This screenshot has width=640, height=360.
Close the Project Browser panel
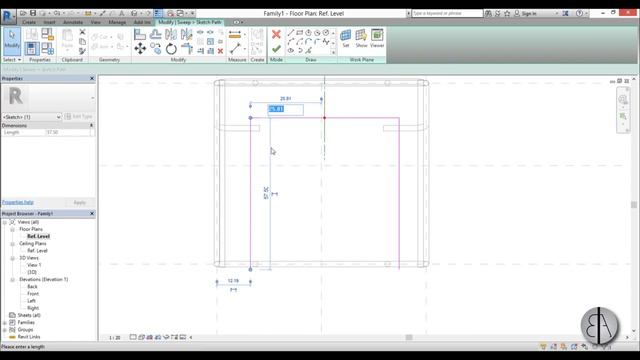[x=91, y=213]
